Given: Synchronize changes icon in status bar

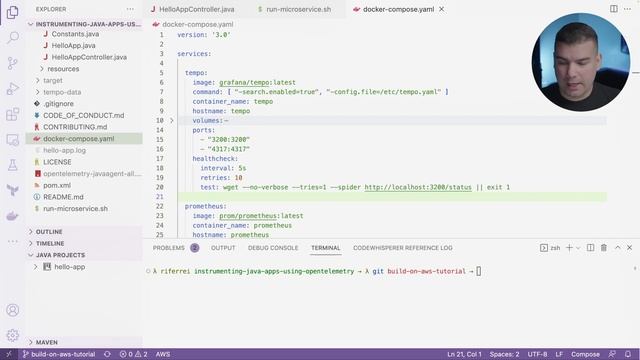Looking at the screenshot, I should (x=107, y=354).
